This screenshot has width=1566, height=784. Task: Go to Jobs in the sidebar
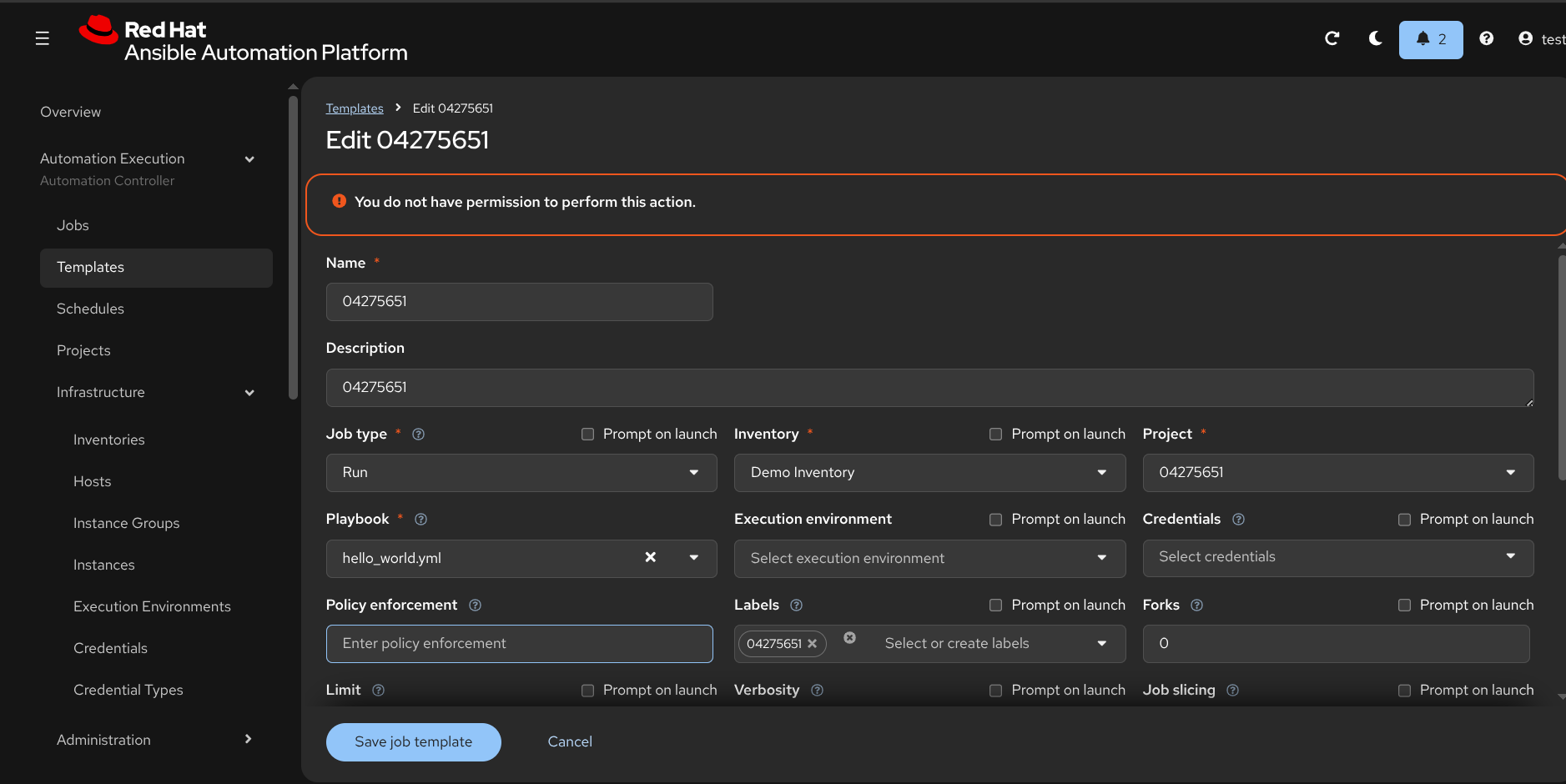(x=73, y=225)
